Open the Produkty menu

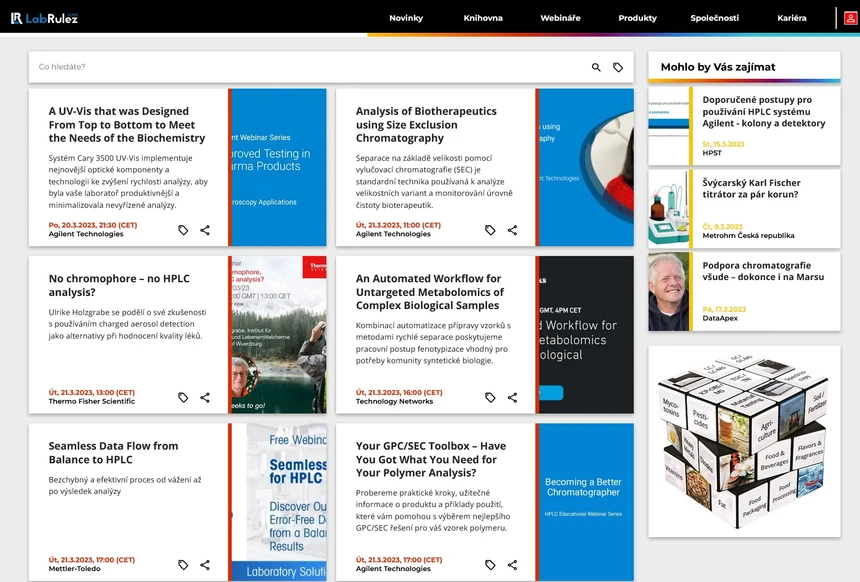[637, 18]
